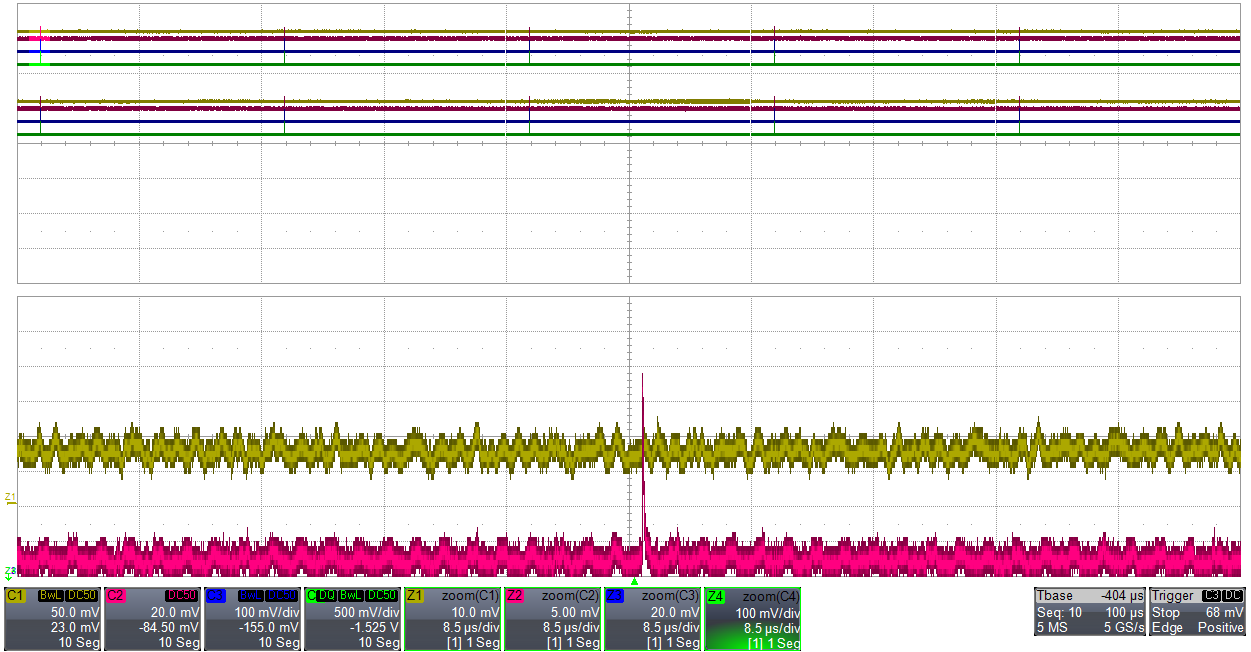Click the DC50 coupling indicator in C1 box

coord(82,596)
